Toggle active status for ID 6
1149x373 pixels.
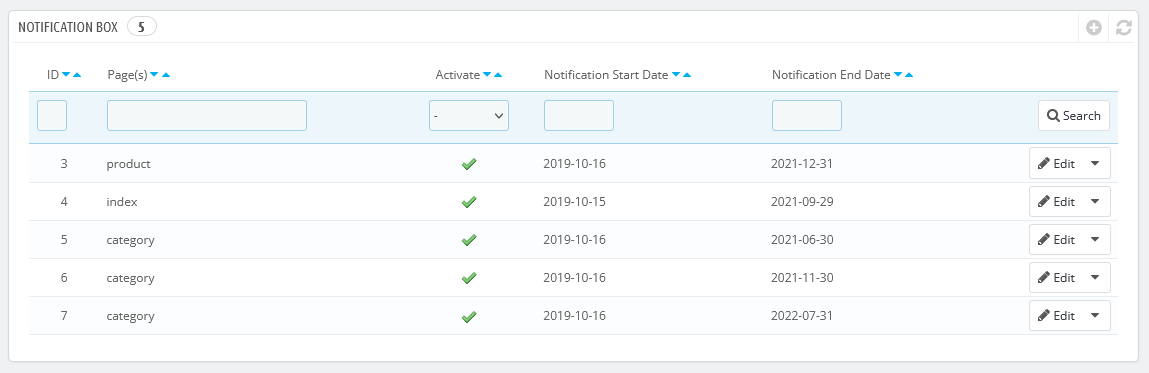(x=469, y=278)
